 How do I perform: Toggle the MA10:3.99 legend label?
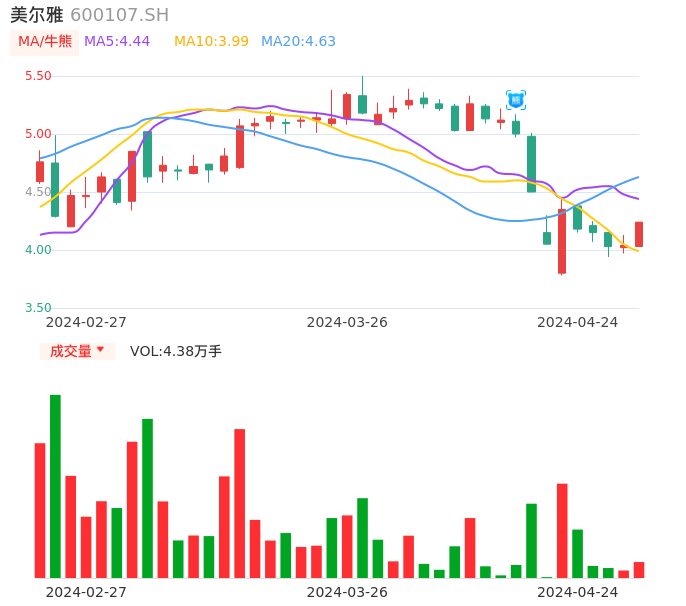tap(211, 42)
